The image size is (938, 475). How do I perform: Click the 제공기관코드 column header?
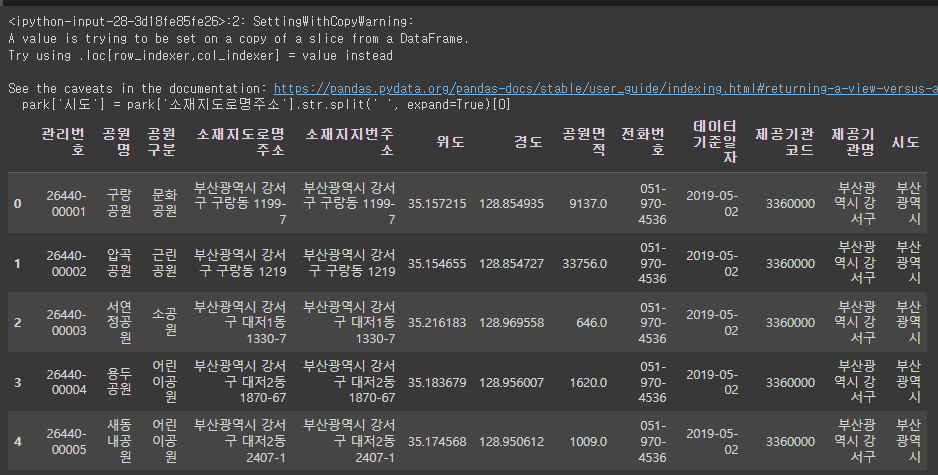[x=784, y=141]
